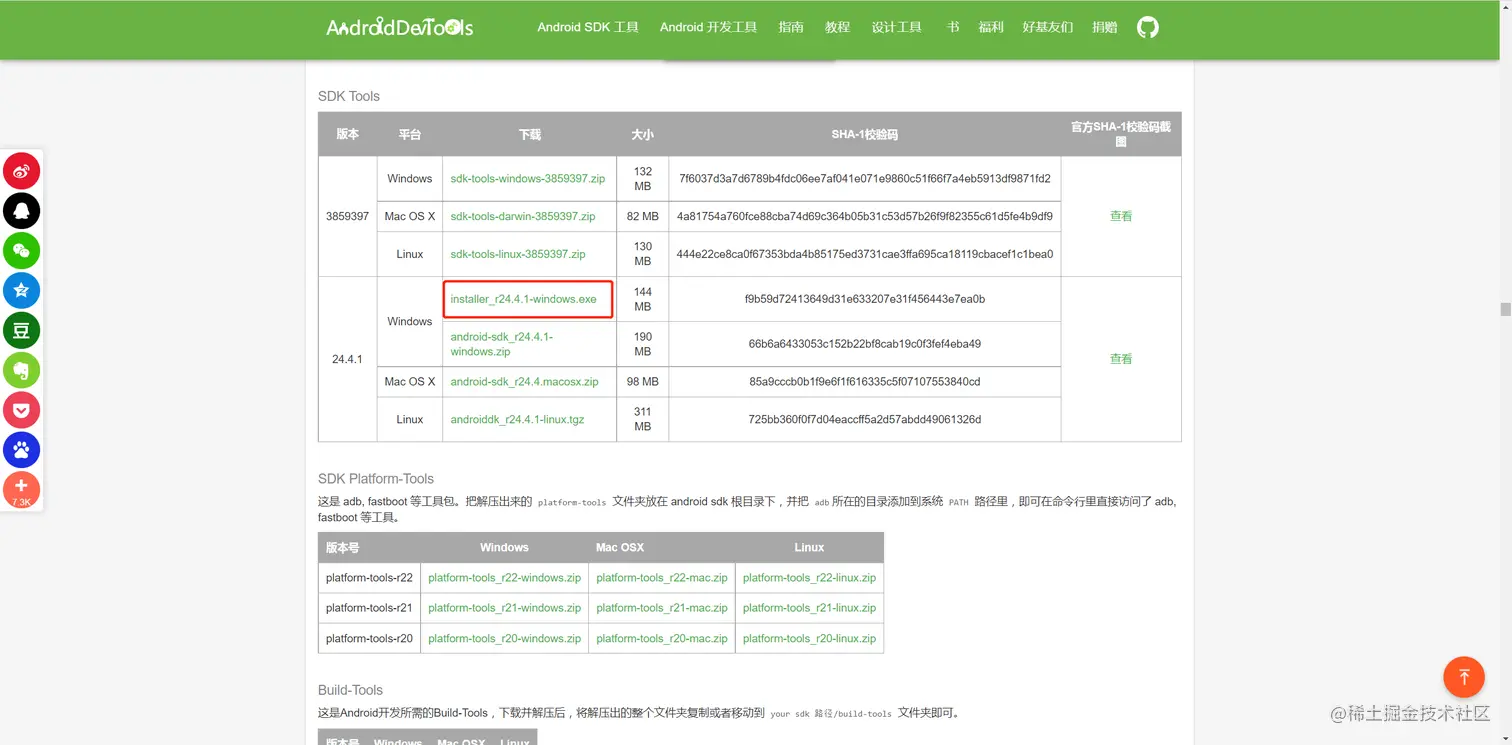Download platform-tools_r20-linux.zip
The width and height of the screenshot is (1512, 745).
(x=809, y=639)
